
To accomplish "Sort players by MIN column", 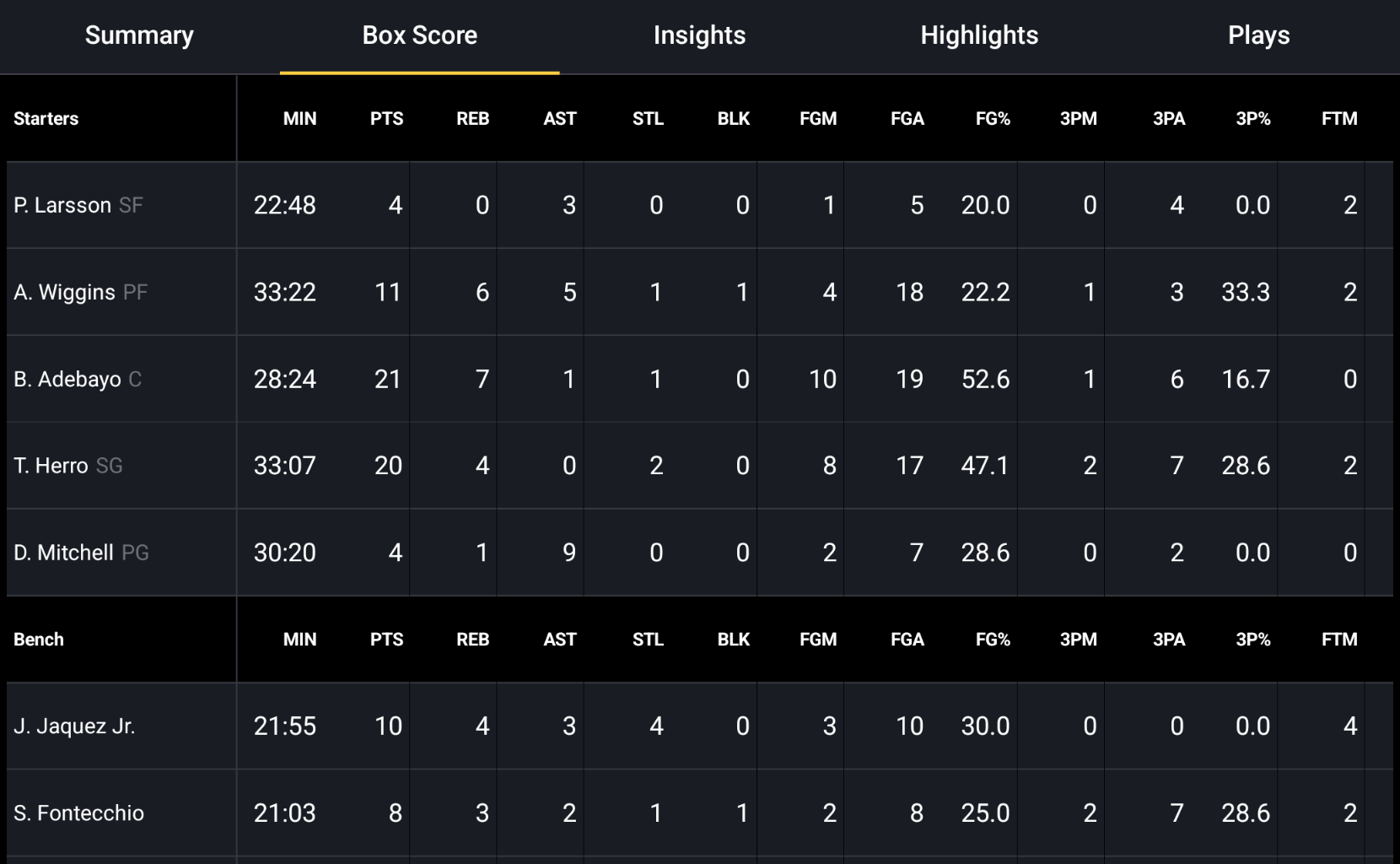I will coord(300,118).
